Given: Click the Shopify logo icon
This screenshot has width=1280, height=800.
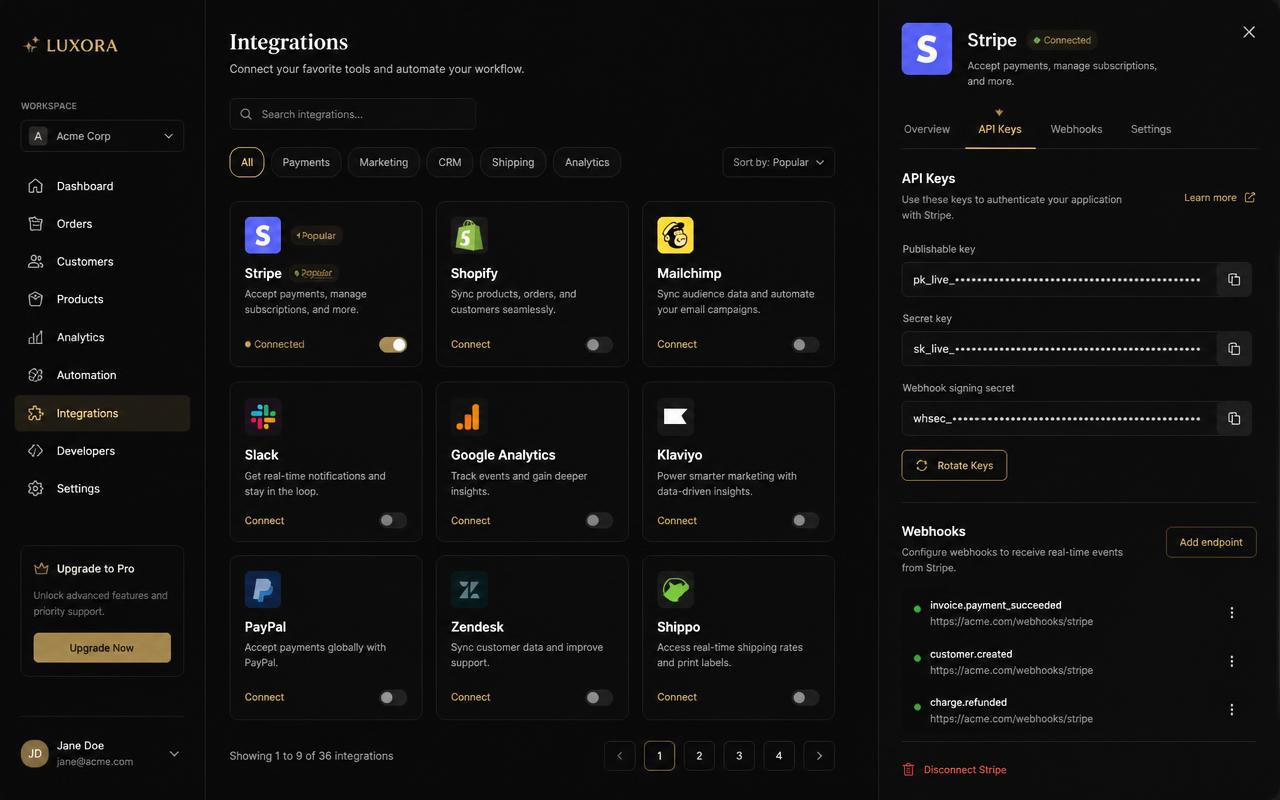Looking at the screenshot, I should tap(469, 235).
